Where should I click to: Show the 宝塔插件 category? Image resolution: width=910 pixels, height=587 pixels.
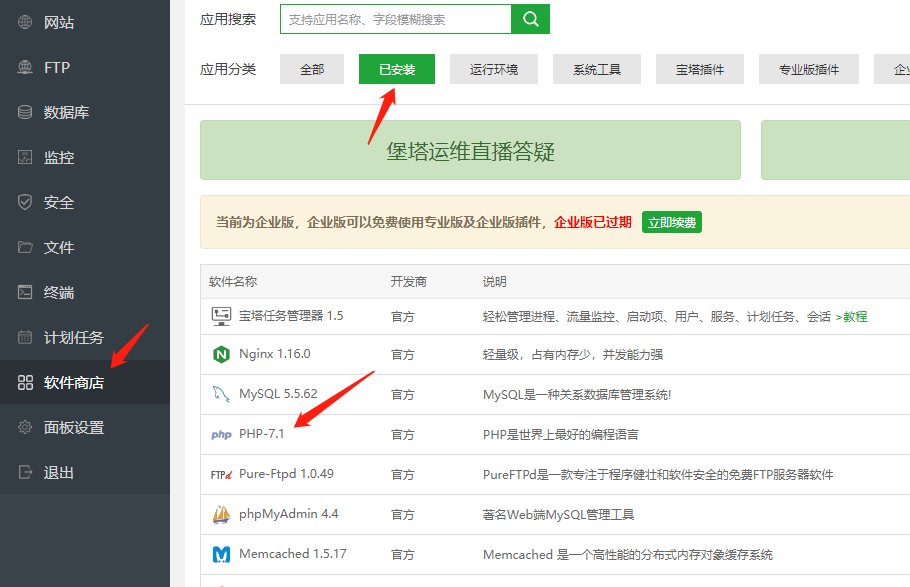point(700,69)
